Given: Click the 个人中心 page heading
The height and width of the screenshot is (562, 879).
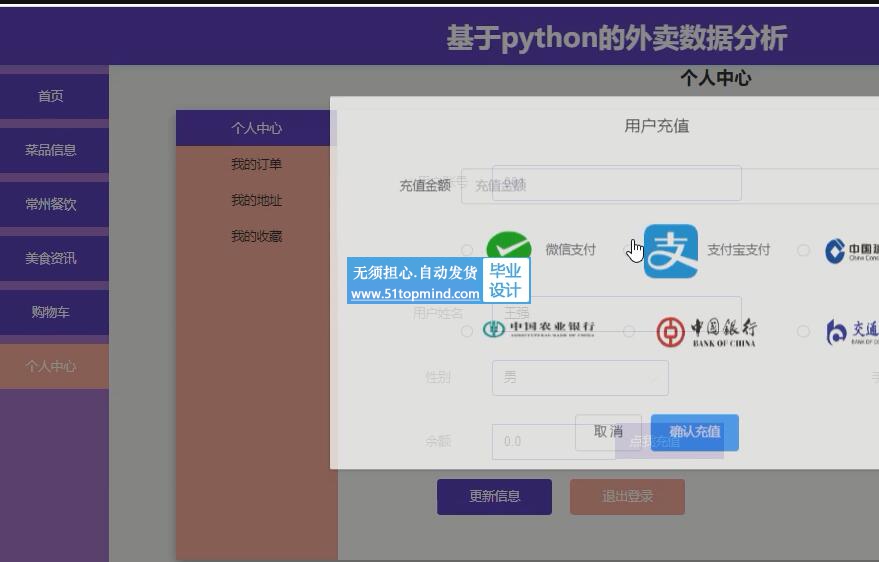Looking at the screenshot, I should coord(716,78).
